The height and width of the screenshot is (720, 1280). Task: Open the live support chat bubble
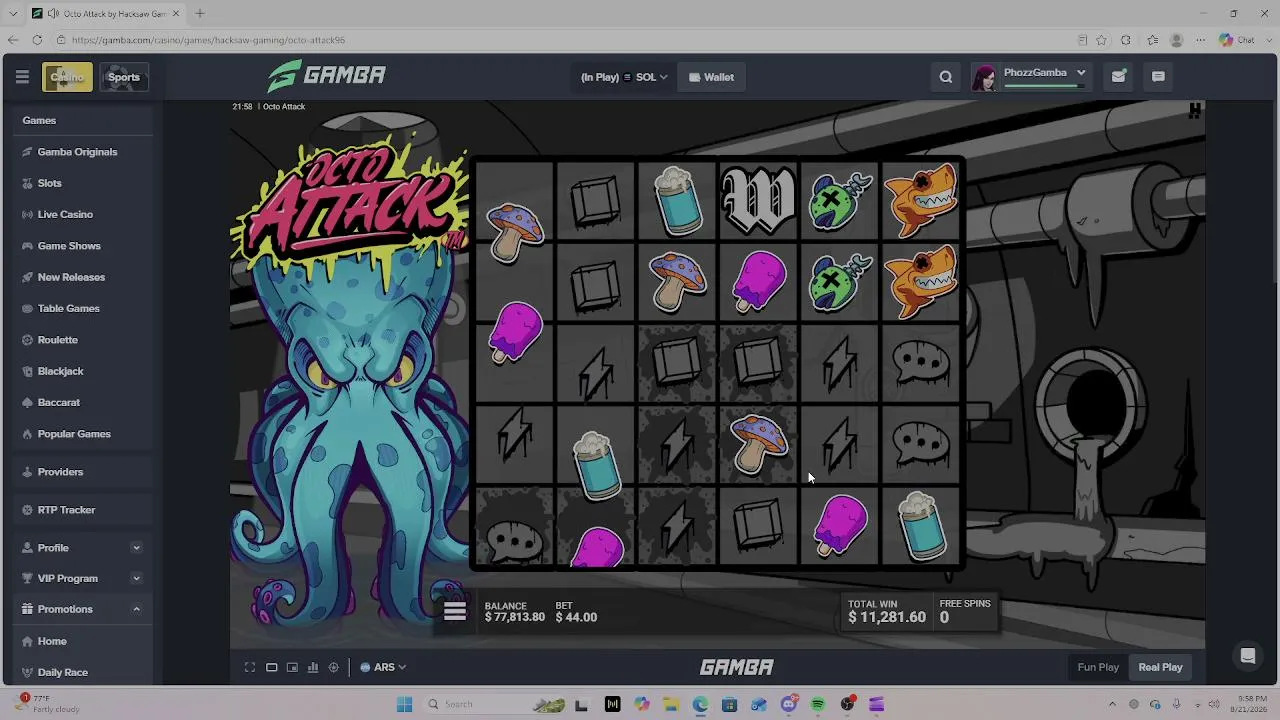pyautogui.click(x=1248, y=656)
